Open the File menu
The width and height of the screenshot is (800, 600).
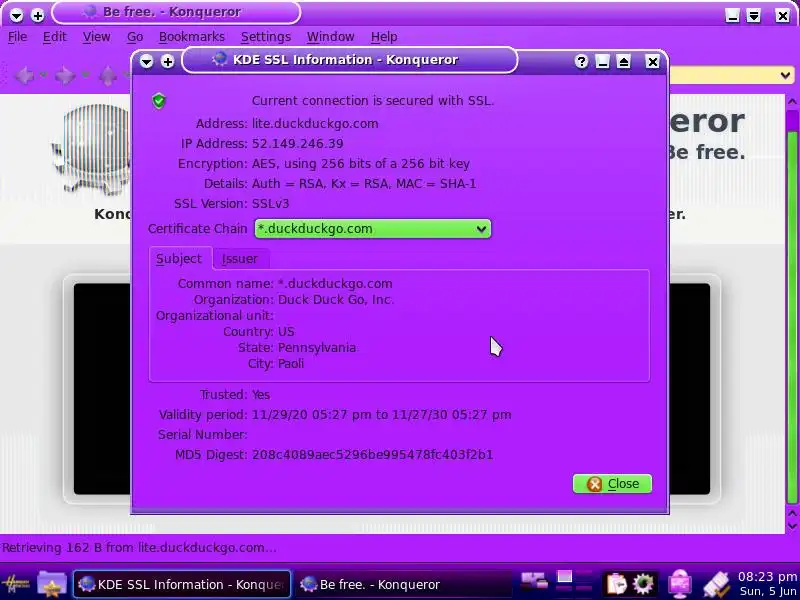pos(17,37)
